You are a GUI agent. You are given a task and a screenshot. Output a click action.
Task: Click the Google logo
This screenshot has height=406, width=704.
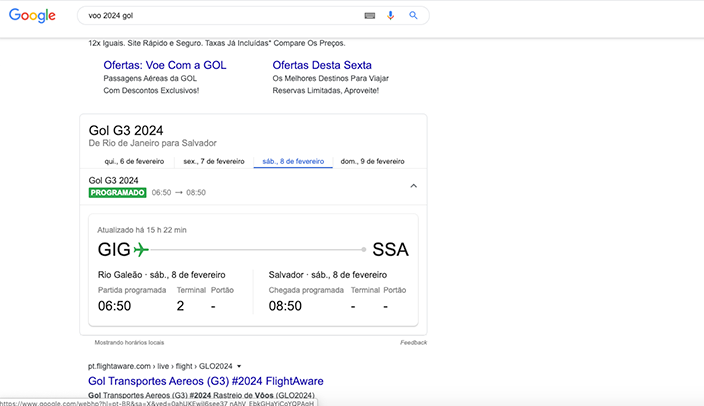tap(32, 16)
